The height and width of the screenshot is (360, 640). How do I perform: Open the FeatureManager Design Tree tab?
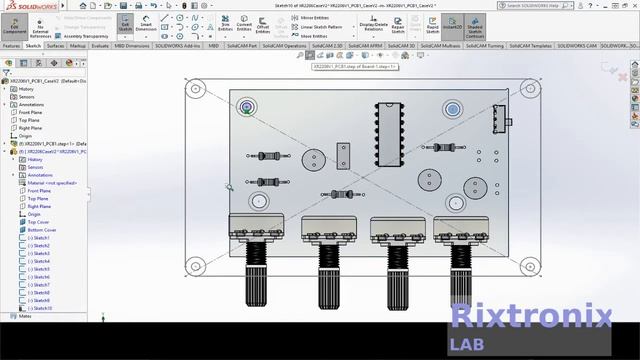pyautogui.click(x=9, y=63)
